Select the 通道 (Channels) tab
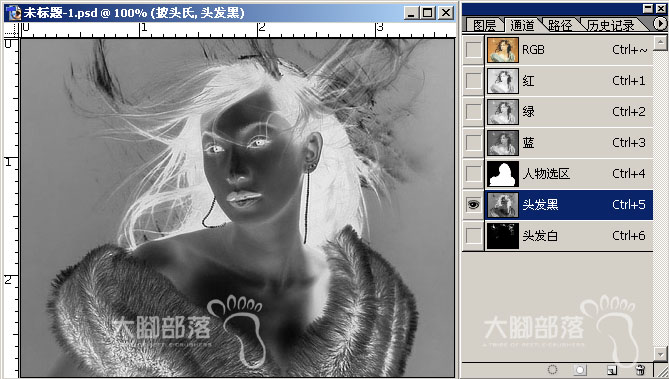The height and width of the screenshot is (379, 669). [522, 25]
